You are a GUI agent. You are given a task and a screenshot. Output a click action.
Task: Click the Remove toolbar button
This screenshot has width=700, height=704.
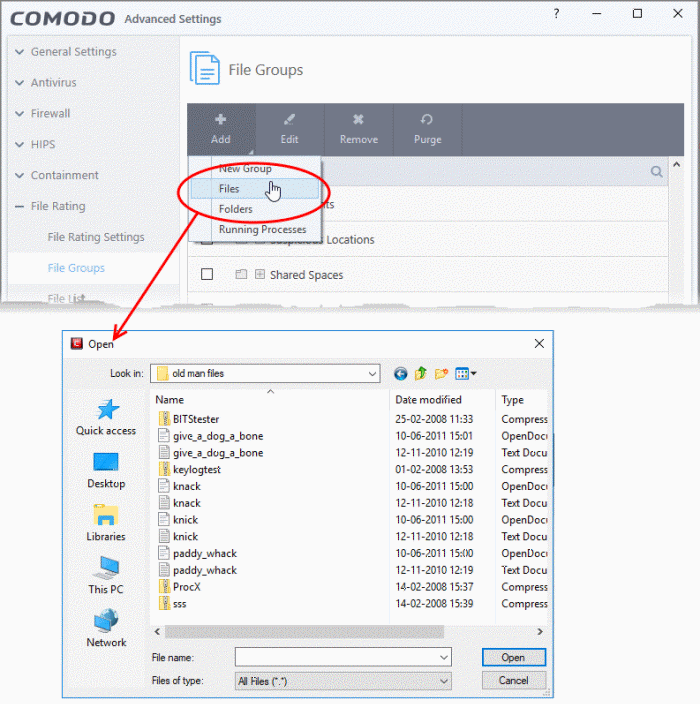[359, 129]
